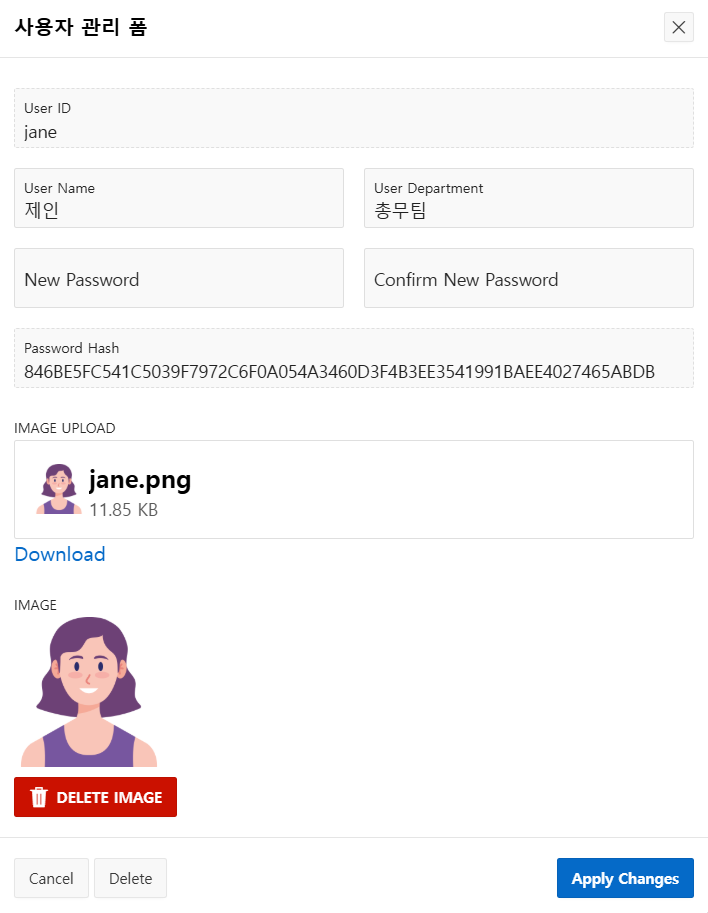Click the IMAGE UPLOAD label
708x913 pixels.
[65, 428]
